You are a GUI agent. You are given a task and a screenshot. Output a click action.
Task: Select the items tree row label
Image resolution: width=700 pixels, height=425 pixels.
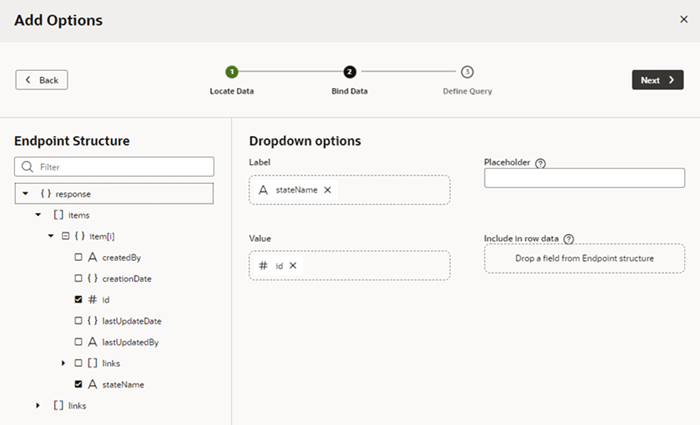(x=79, y=215)
